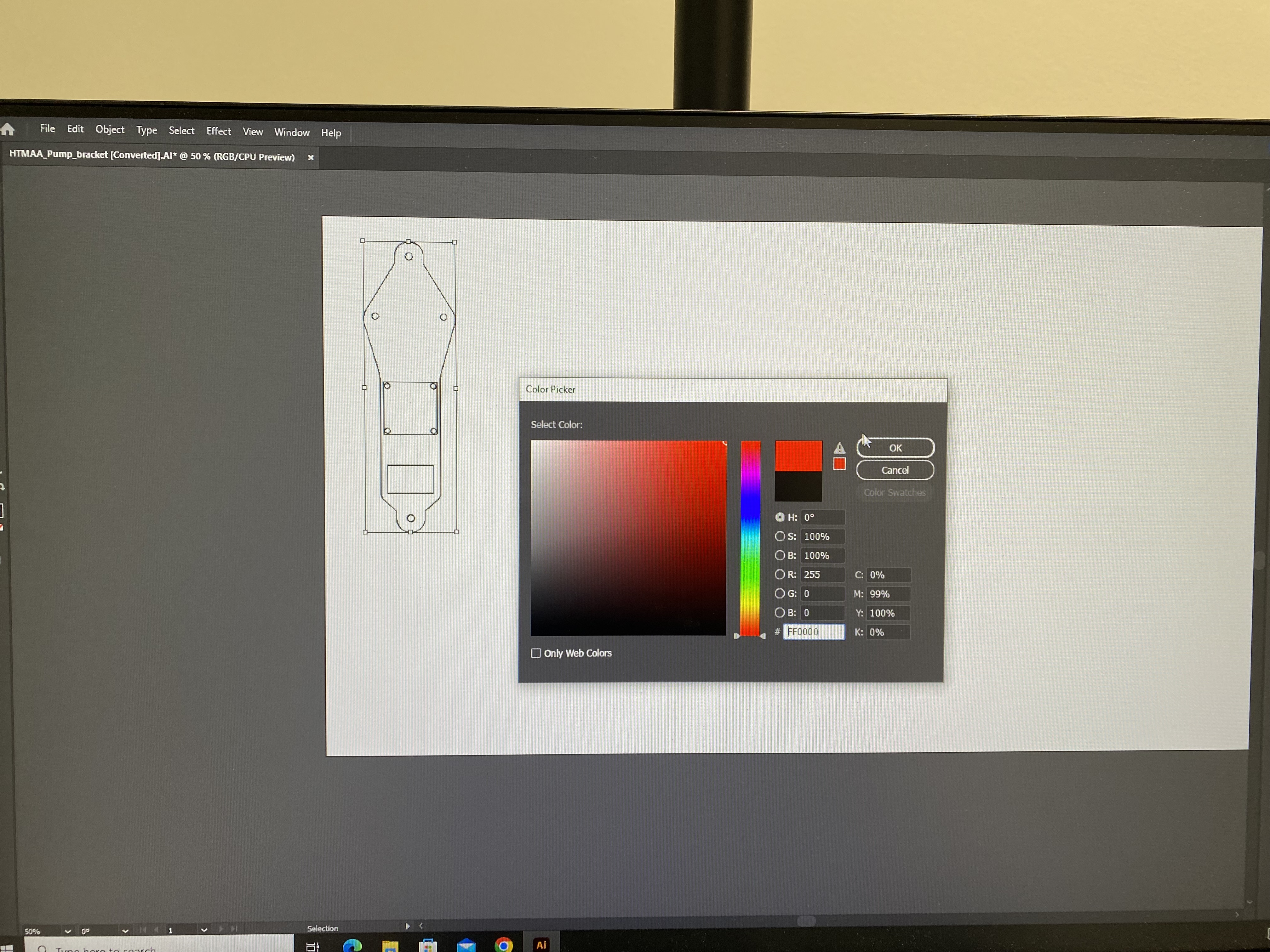Open the Object menu
The image size is (1270, 952).
(x=110, y=129)
